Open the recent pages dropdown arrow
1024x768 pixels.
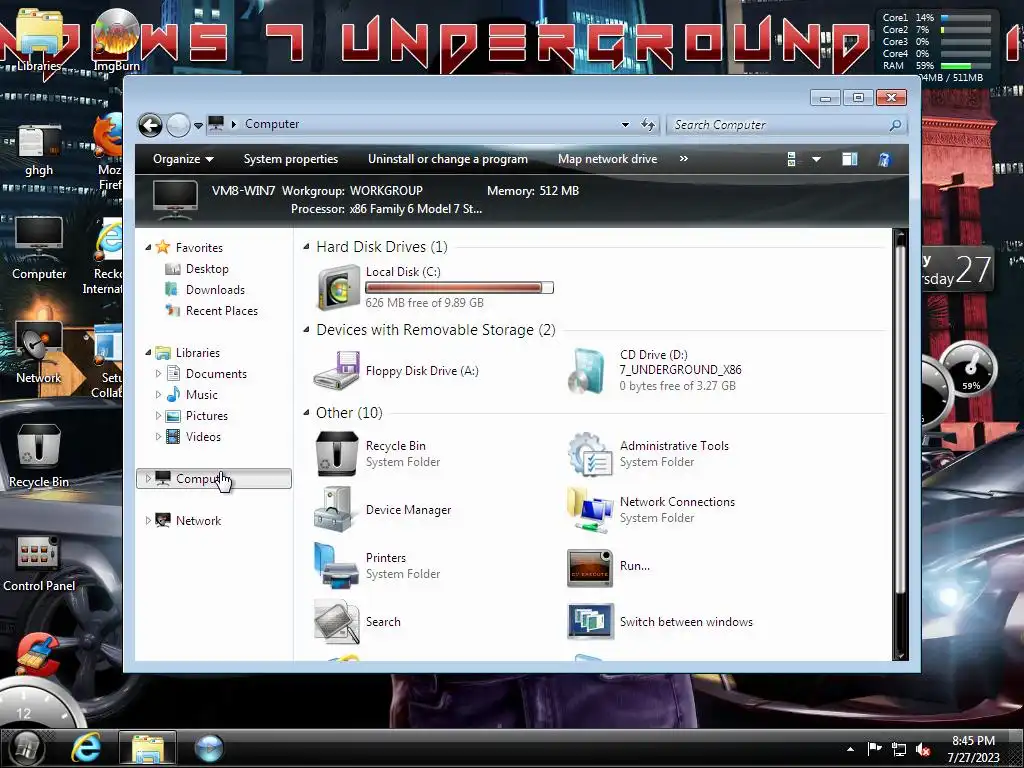(x=198, y=125)
